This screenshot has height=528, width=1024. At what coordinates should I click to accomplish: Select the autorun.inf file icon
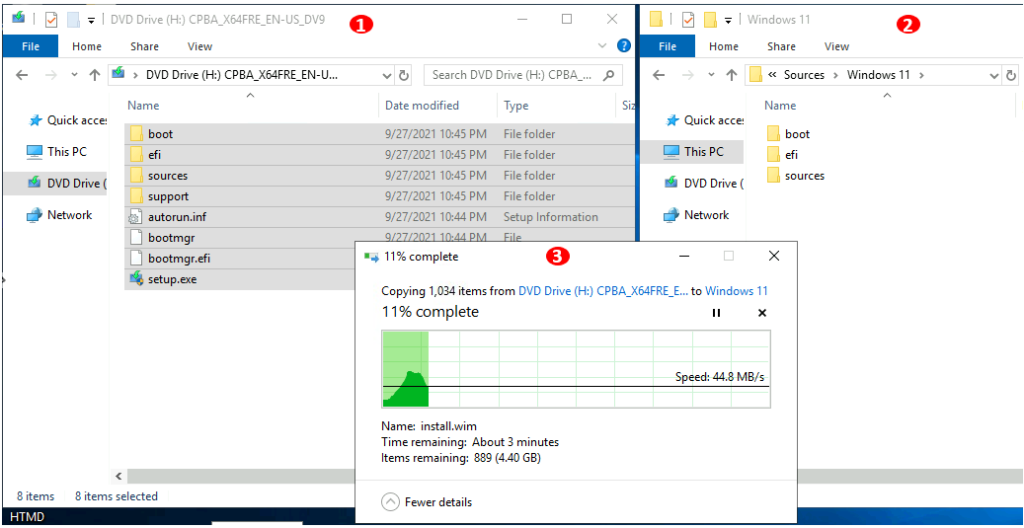[137, 217]
